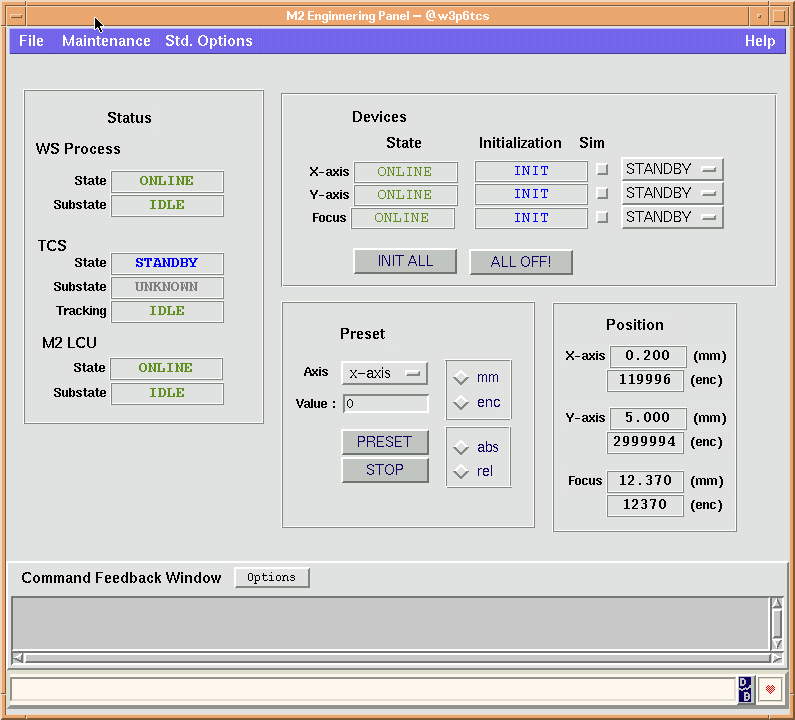Click WS Process State ONLINE field

(167, 182)
